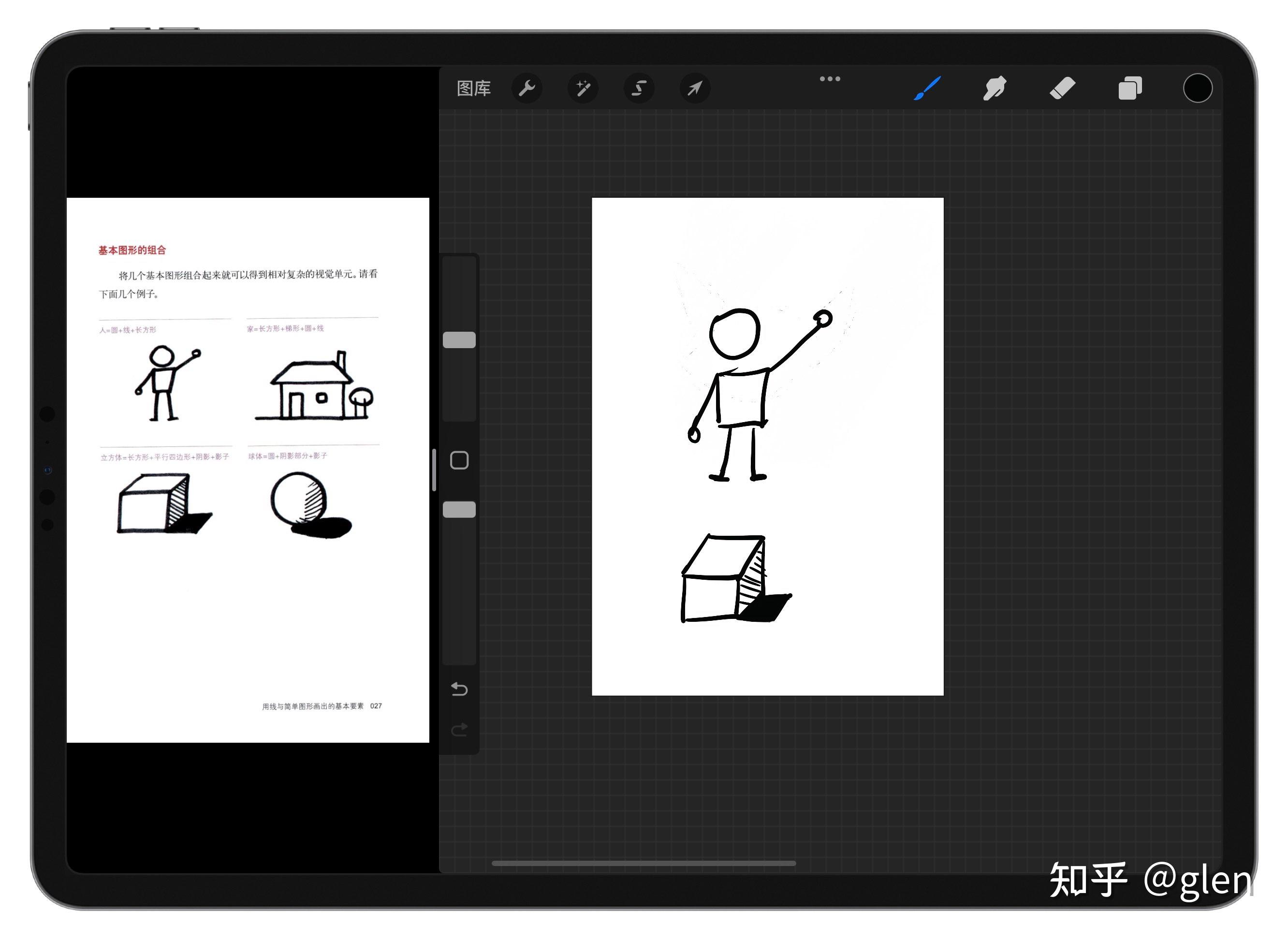
Task: Tap the brush opacity slider handle
Action: point(459,509)
